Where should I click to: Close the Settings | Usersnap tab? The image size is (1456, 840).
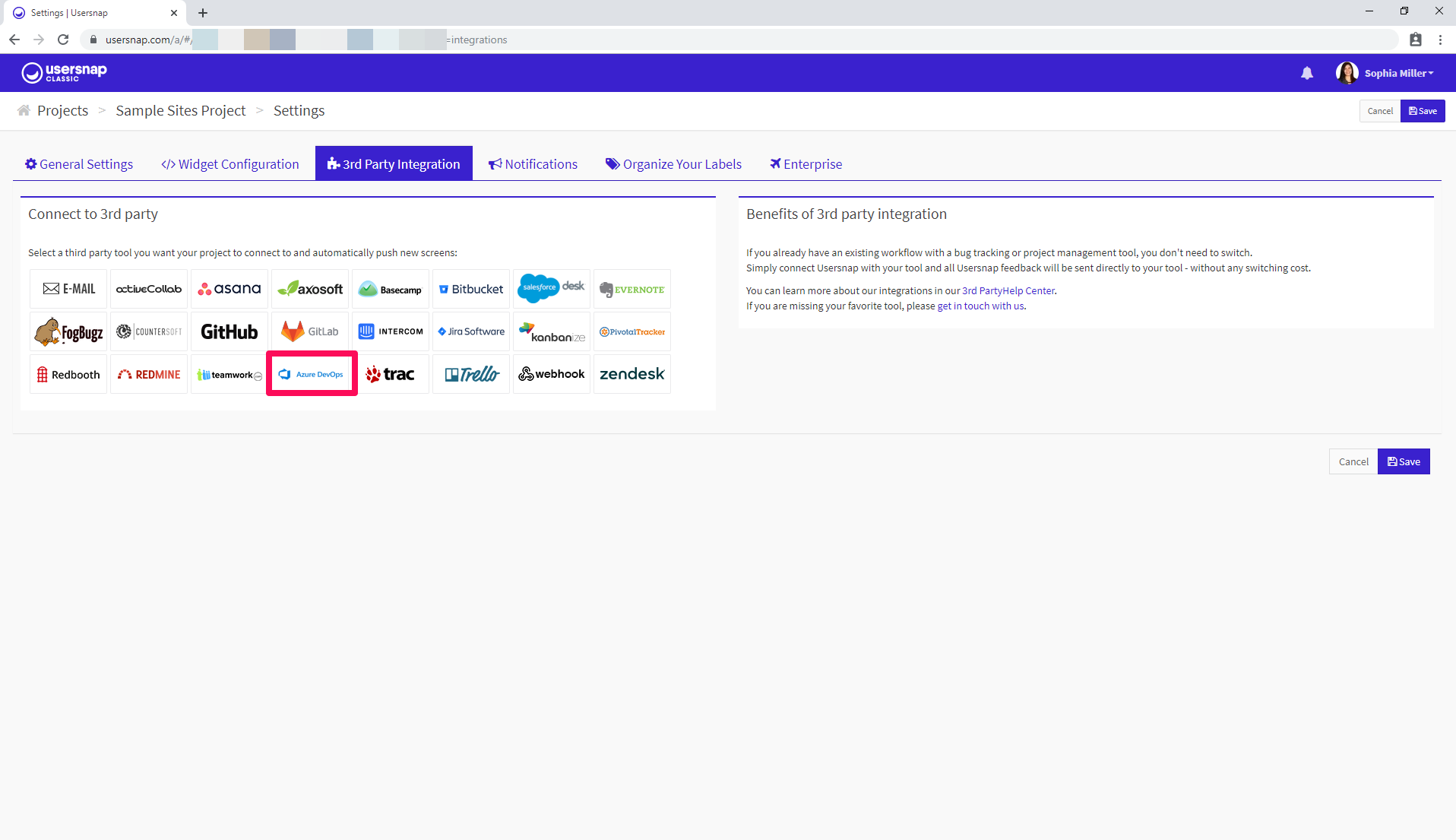(174, 13)
